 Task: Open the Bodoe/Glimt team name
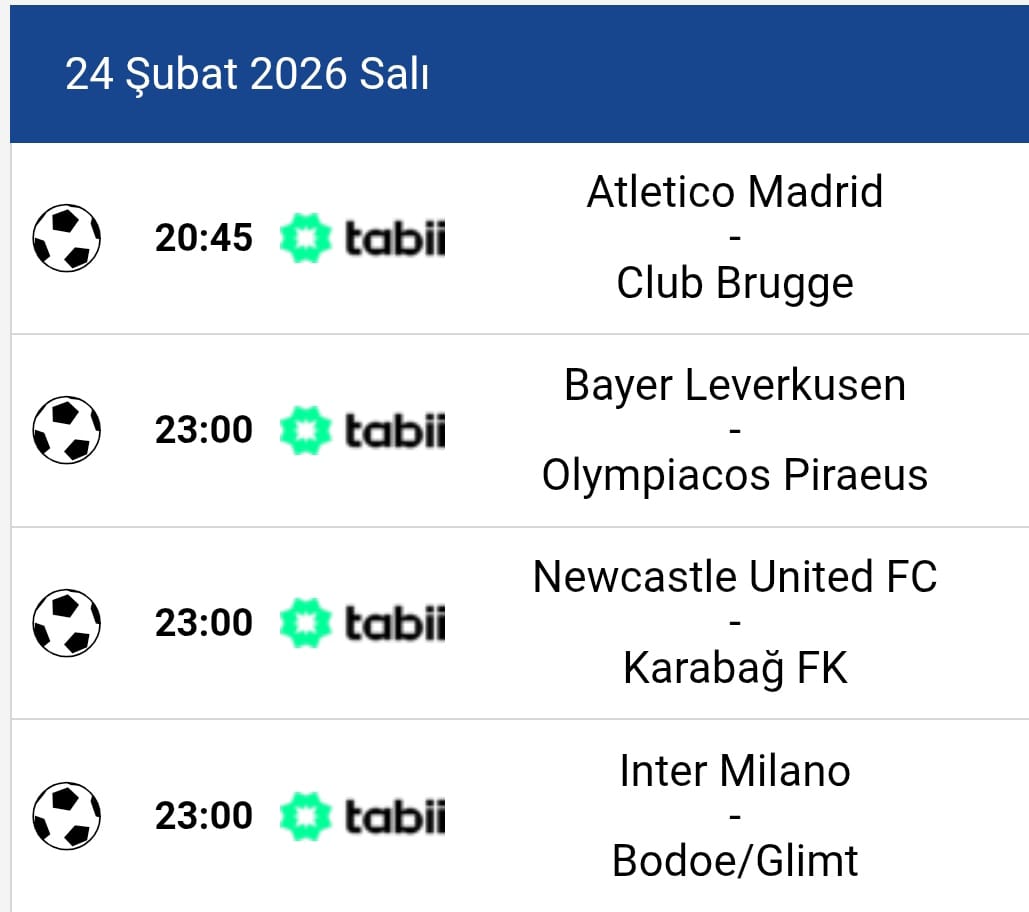tap(735, 861)
